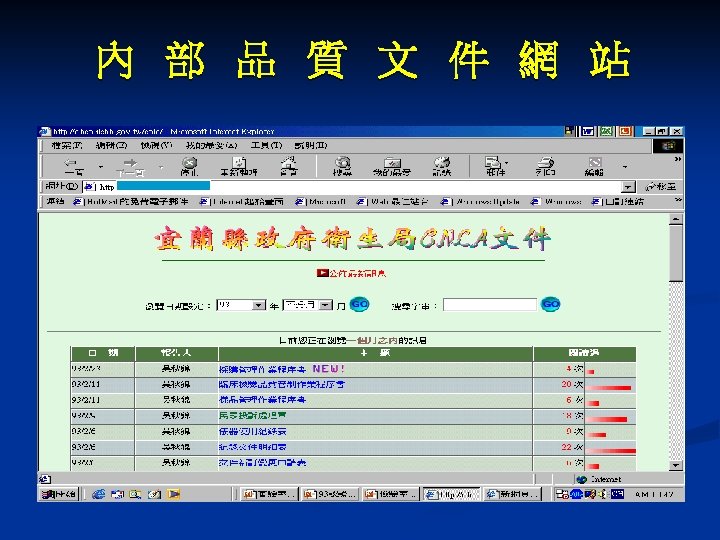Open Internet Explorer from quick launch
Screen dimensions: 720x540
[x=98, y=494]
